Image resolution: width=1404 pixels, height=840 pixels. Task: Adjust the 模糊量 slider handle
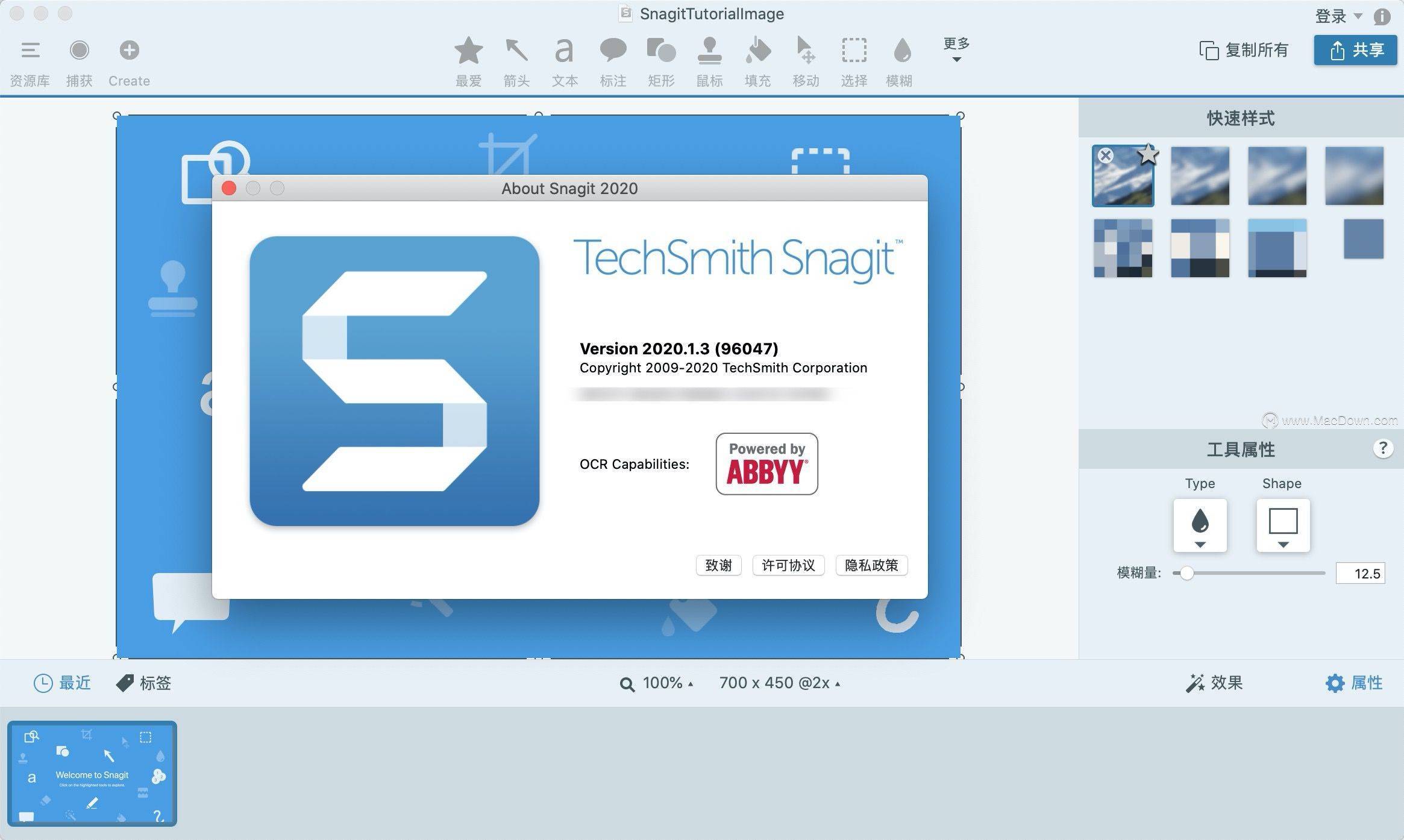(1186, 573)
